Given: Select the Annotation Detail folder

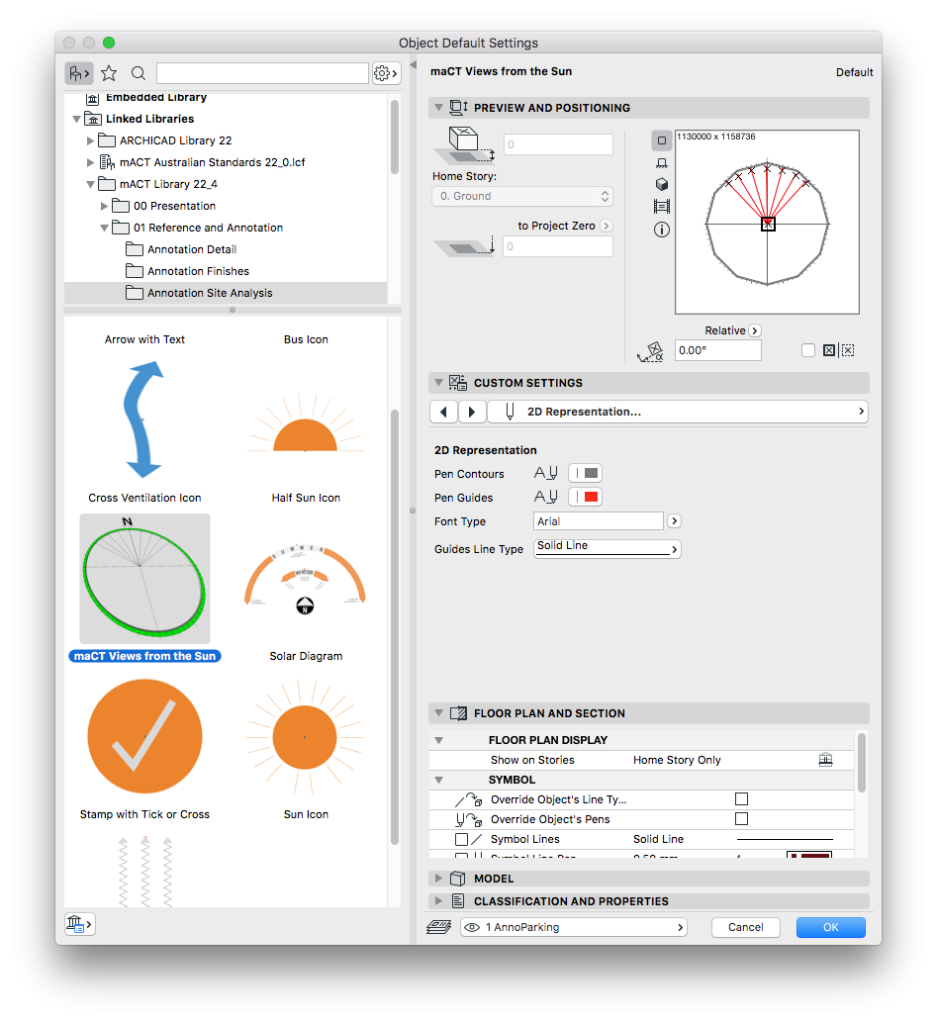Looking at the screenshot, I should (x=191, y=249).
